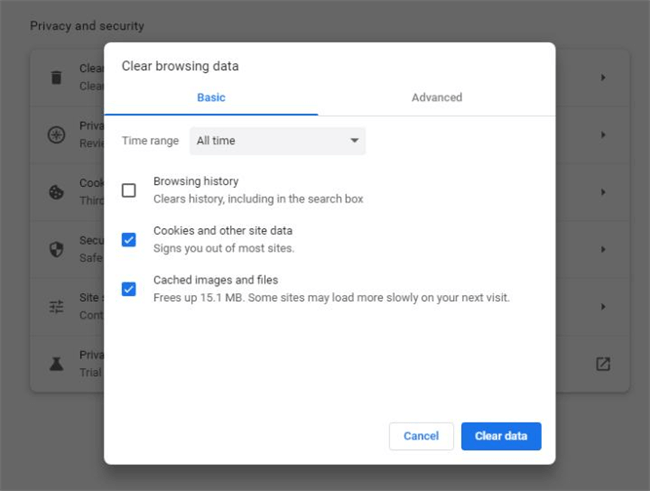
Task: Click the cookie icon in settings list
Action: click(x=57, y=192)
